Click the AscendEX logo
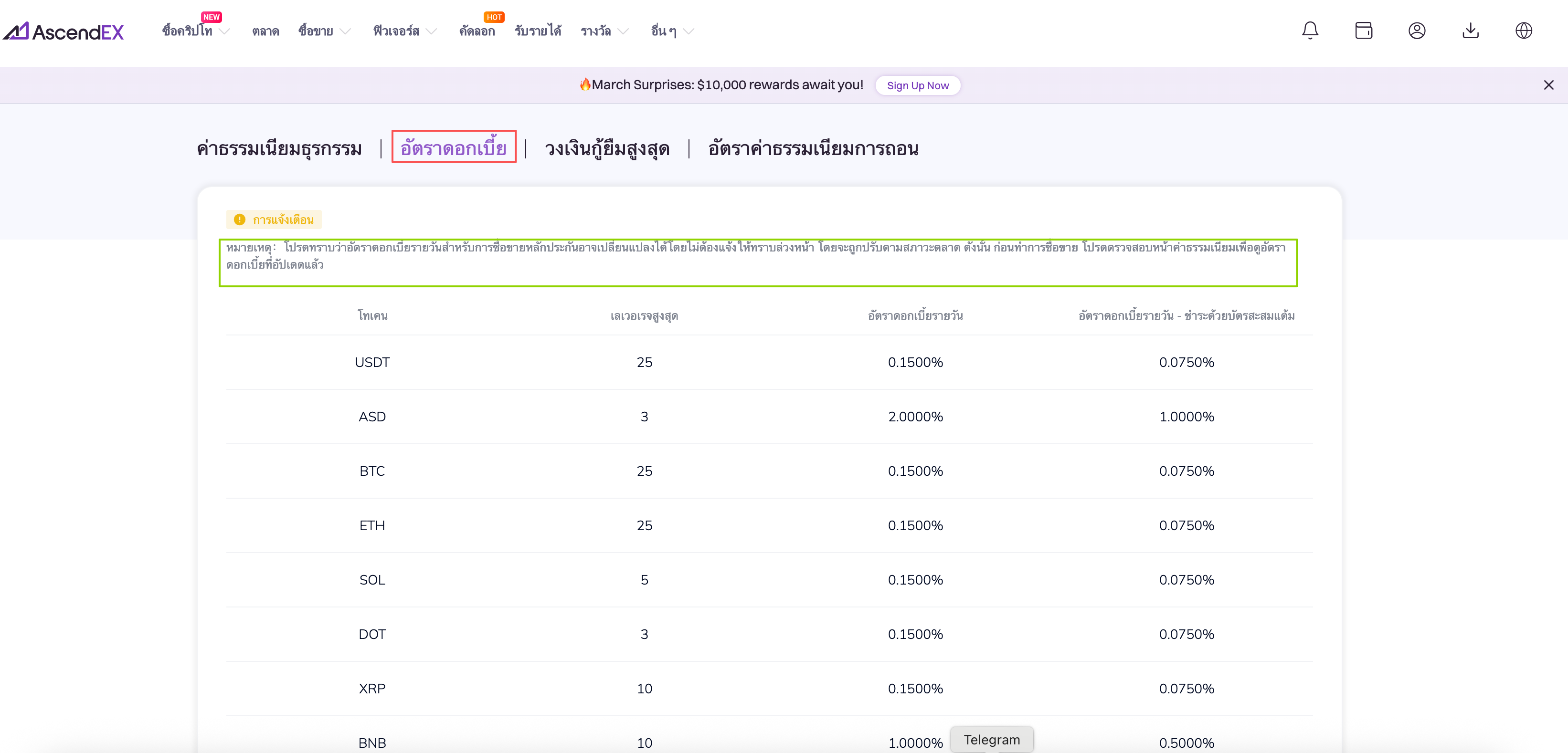 point(64,31)
